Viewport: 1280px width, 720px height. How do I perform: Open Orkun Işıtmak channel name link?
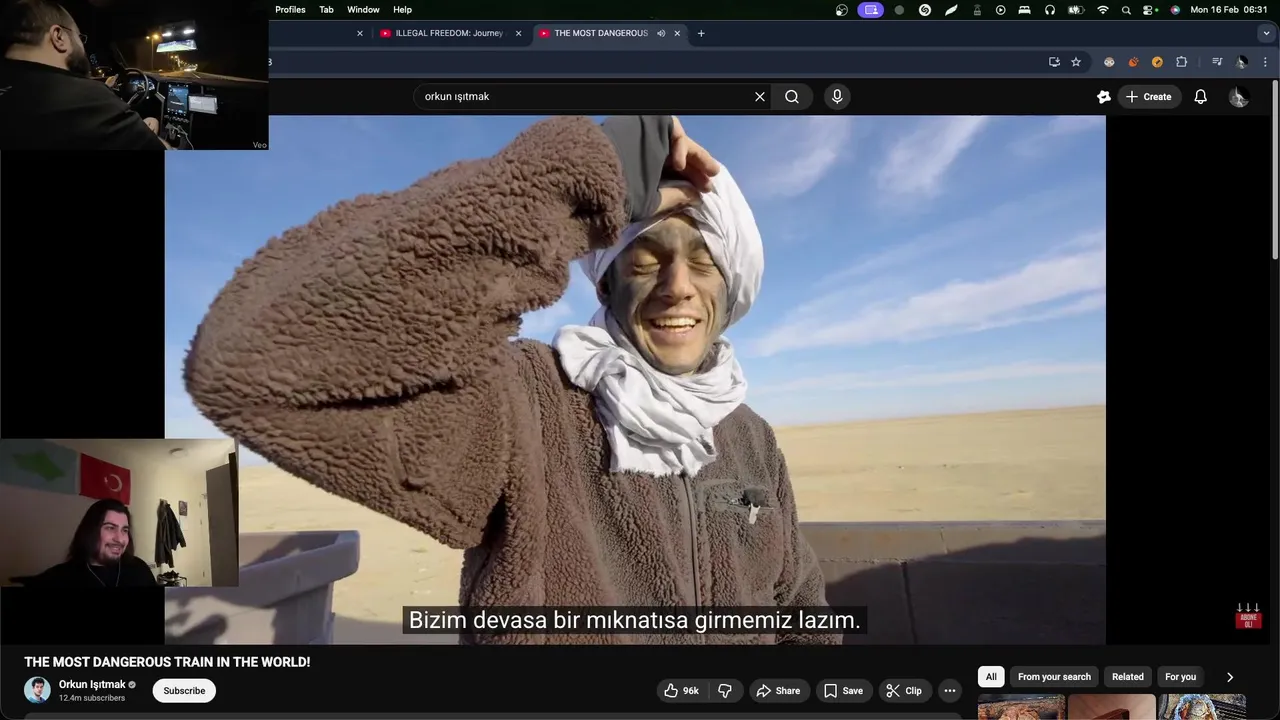click(x=92, y=685)
